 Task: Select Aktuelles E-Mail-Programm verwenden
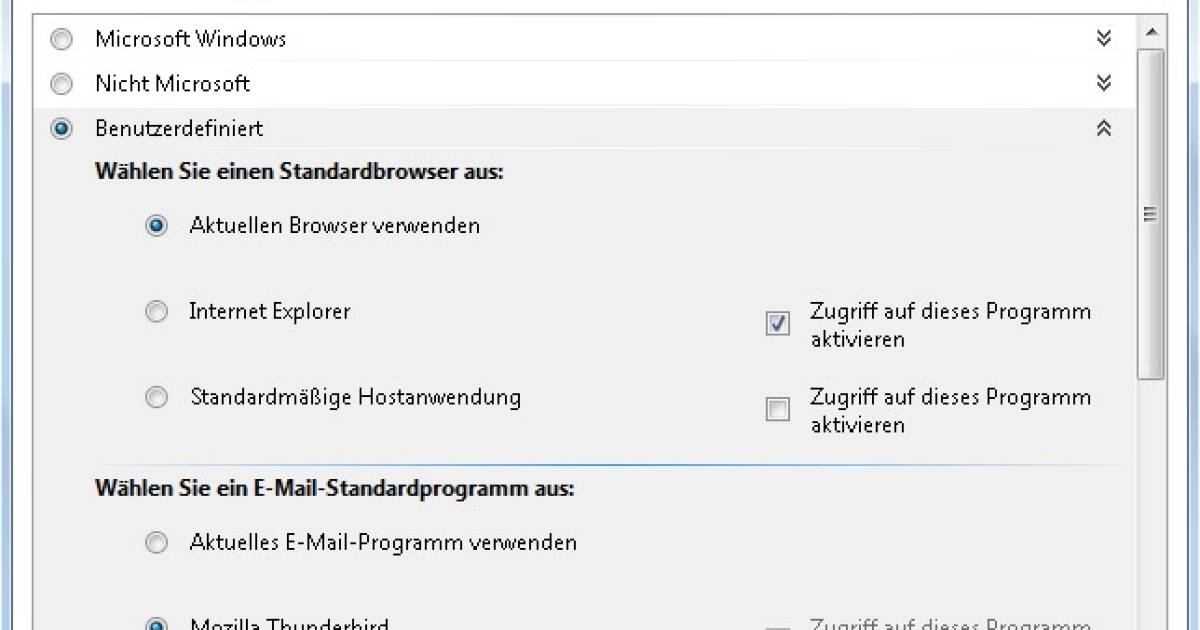click(156, 542)
